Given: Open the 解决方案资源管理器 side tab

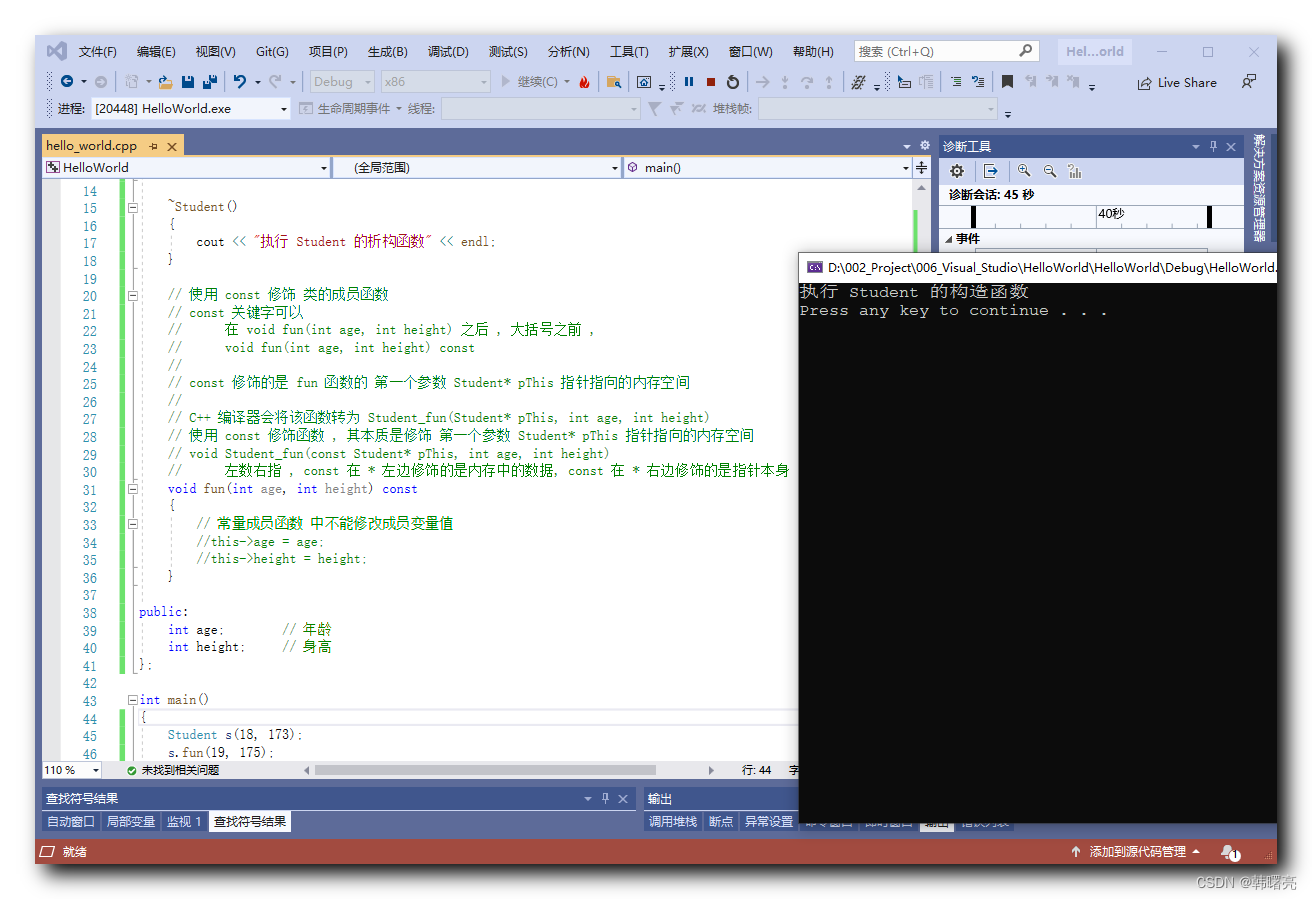Looking at the screenshot, I should point(1259,188).
